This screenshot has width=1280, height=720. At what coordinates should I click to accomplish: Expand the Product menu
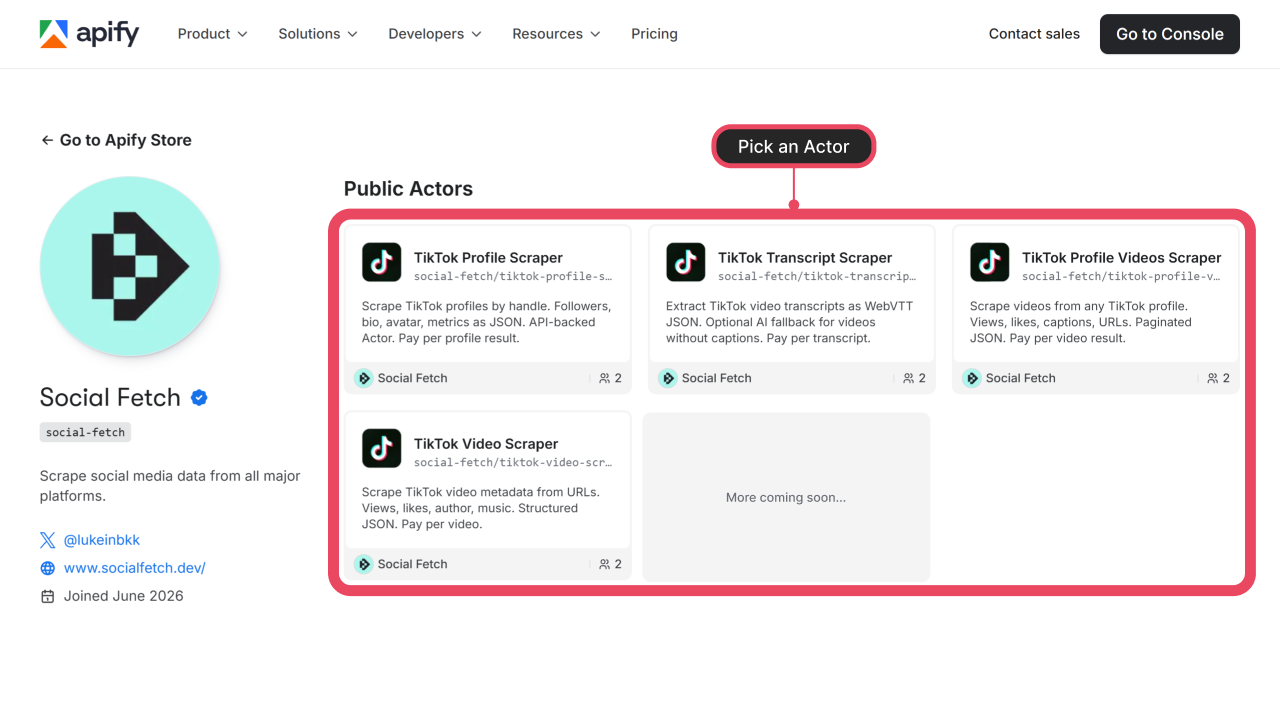(212, 34)
